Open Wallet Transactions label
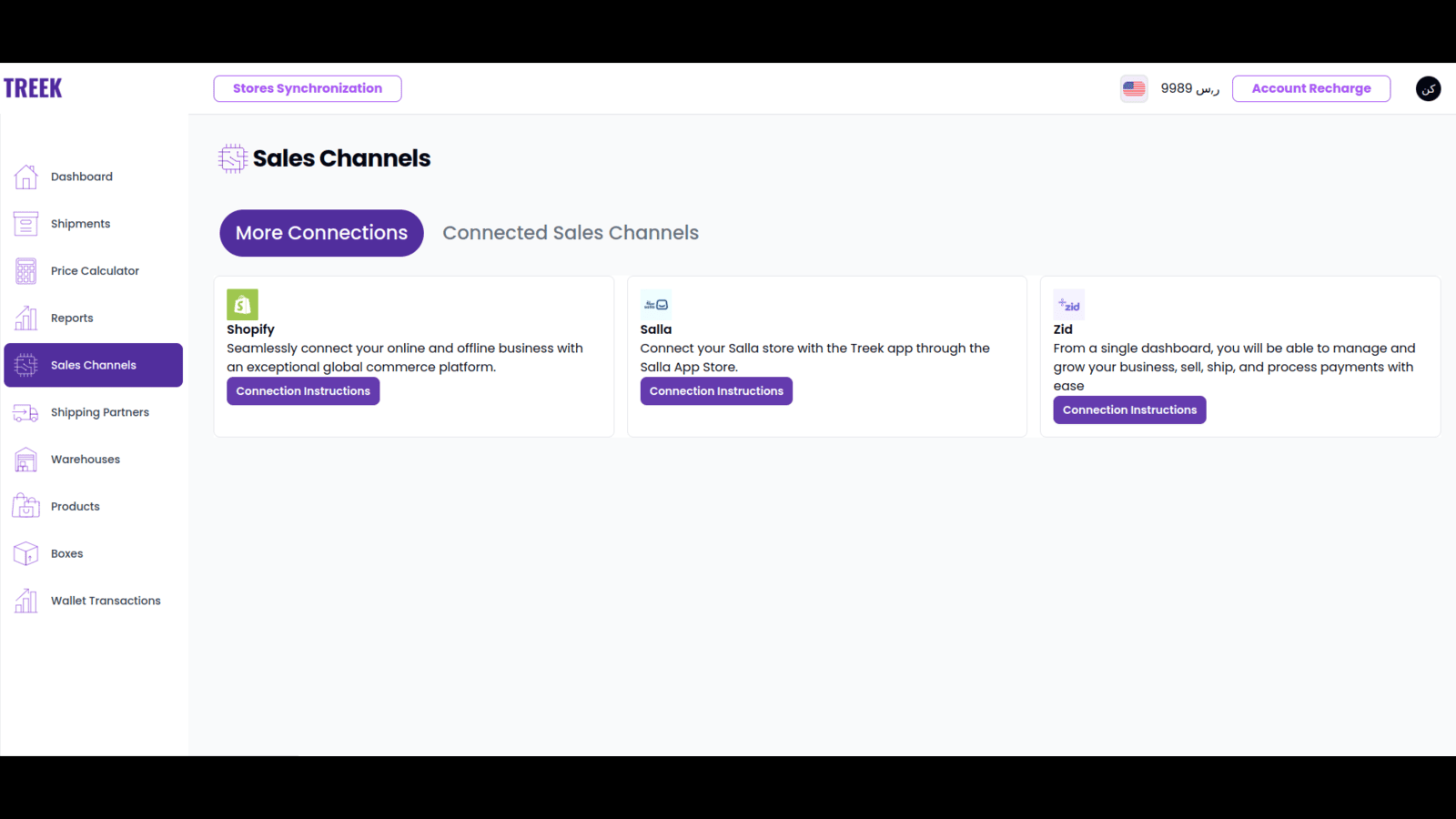 [106, 601]
